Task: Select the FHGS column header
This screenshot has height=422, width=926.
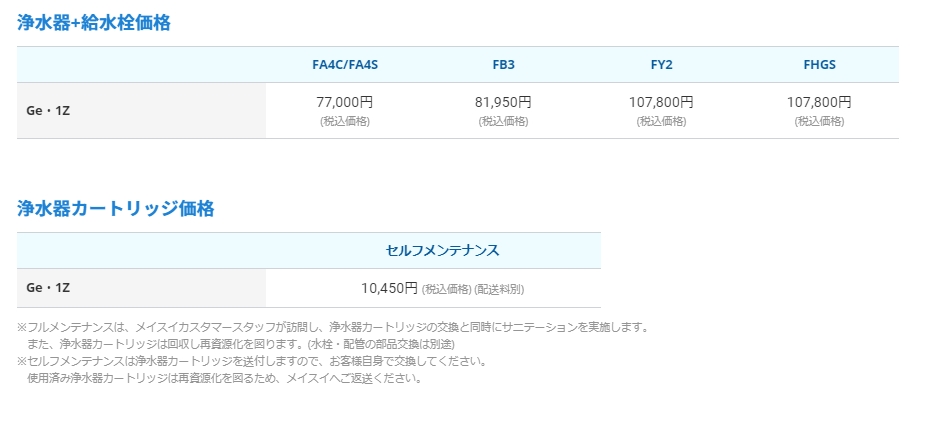Action: [x=820, y=64]
